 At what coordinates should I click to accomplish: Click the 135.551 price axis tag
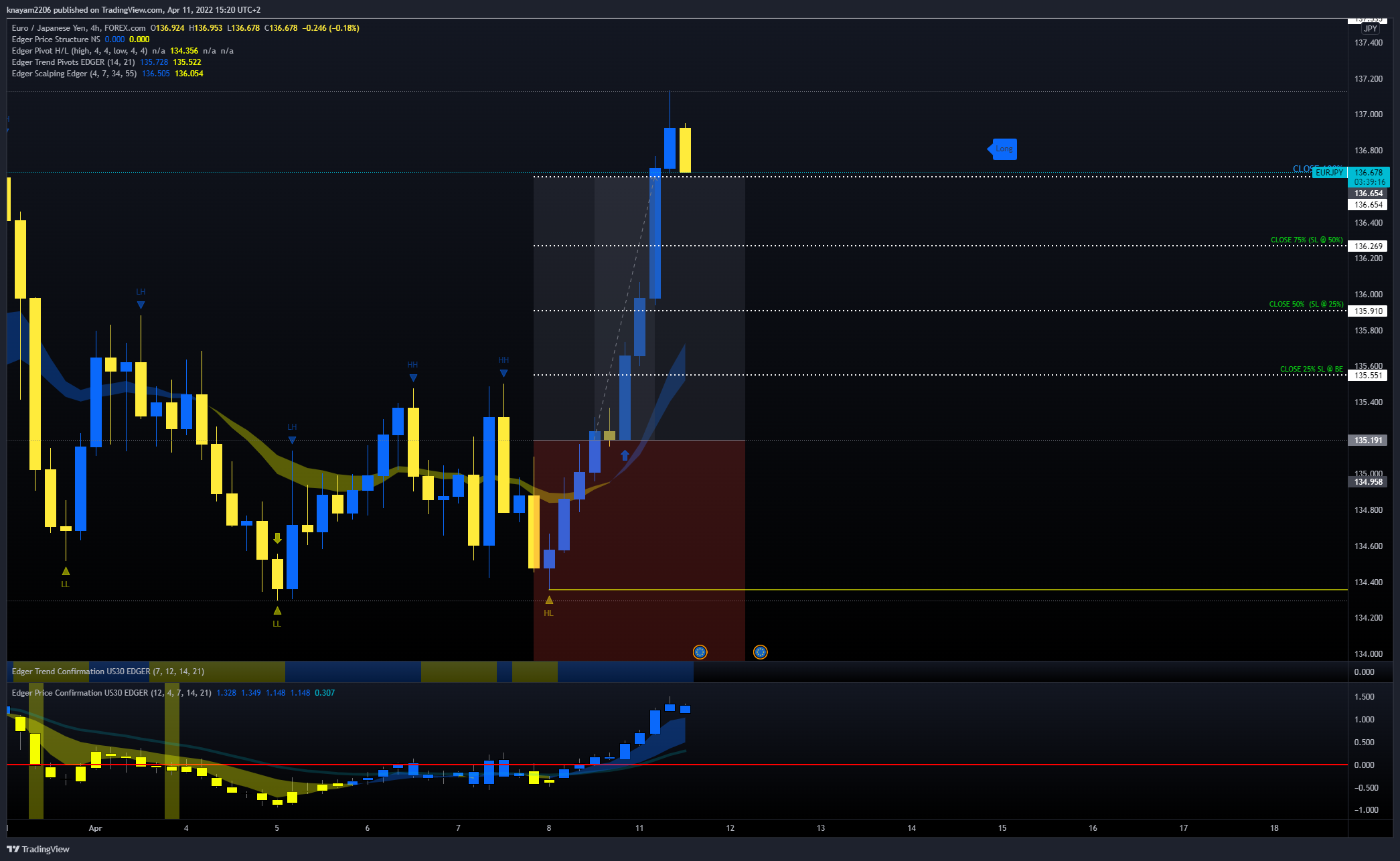[1368, 375]
